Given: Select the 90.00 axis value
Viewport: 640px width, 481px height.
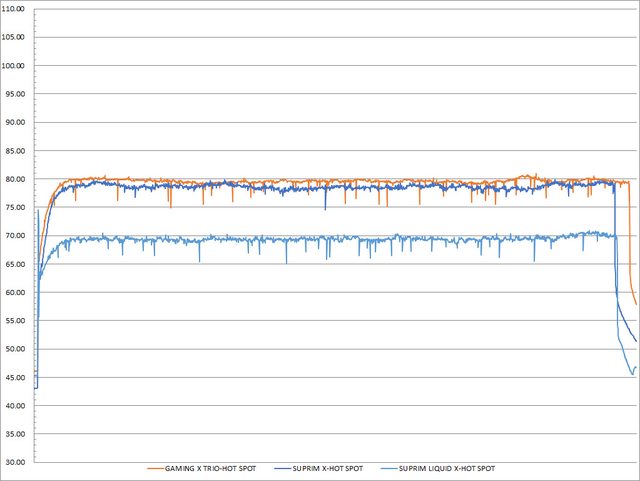Looking at the screenshot, I should click(x=17, y=123).
